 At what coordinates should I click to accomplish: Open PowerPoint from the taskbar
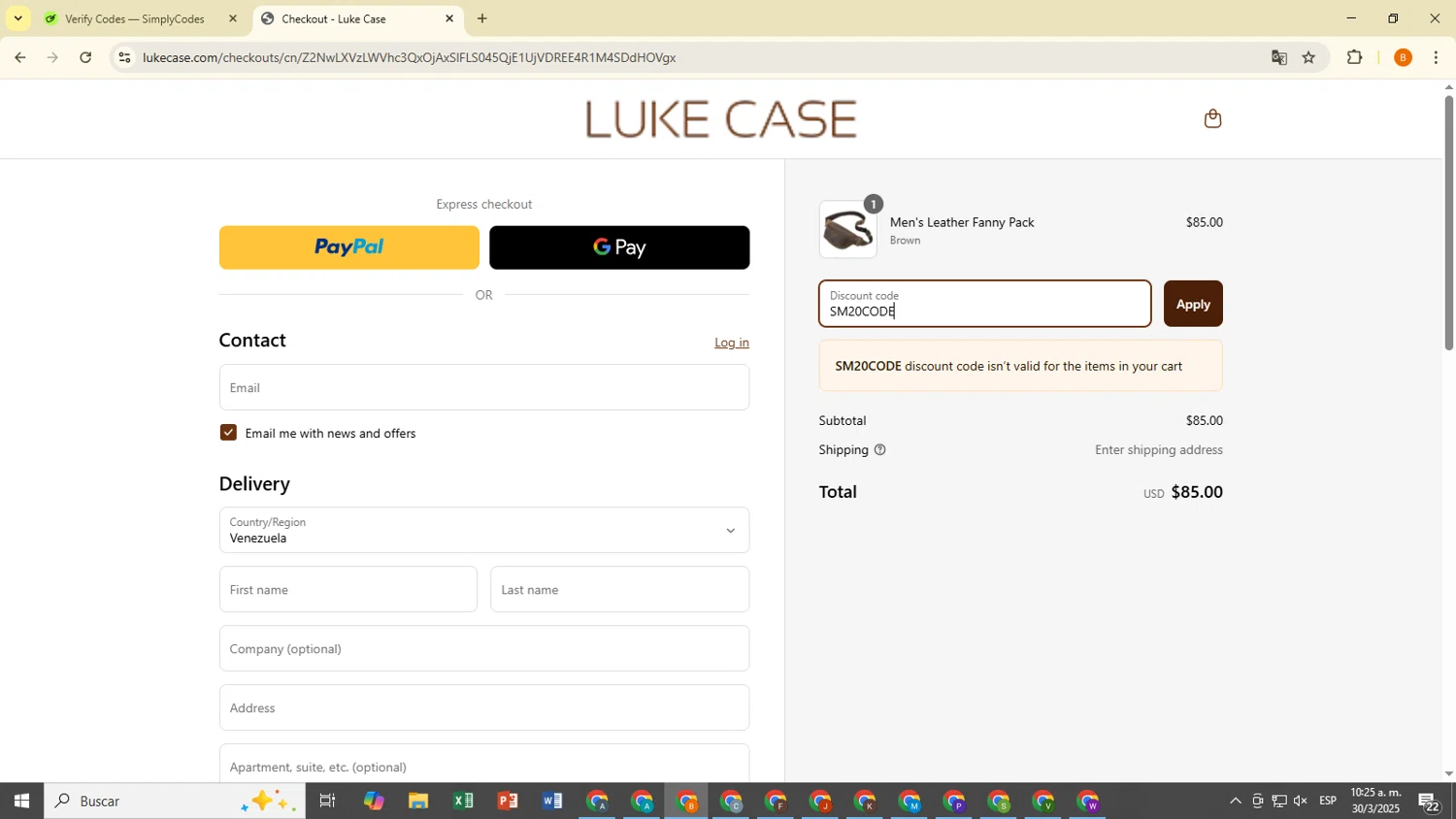click(508, 802)
